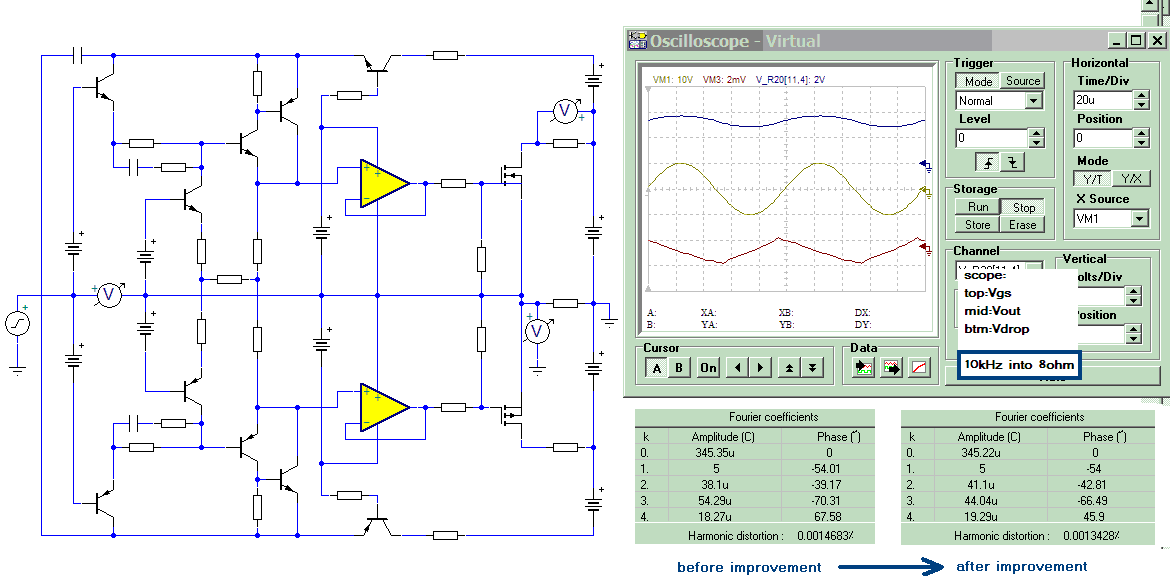Screen dimensions: 1170x588
Task: Select the voltmeter beside the ground at right
Action: click(x=538, y=331)
